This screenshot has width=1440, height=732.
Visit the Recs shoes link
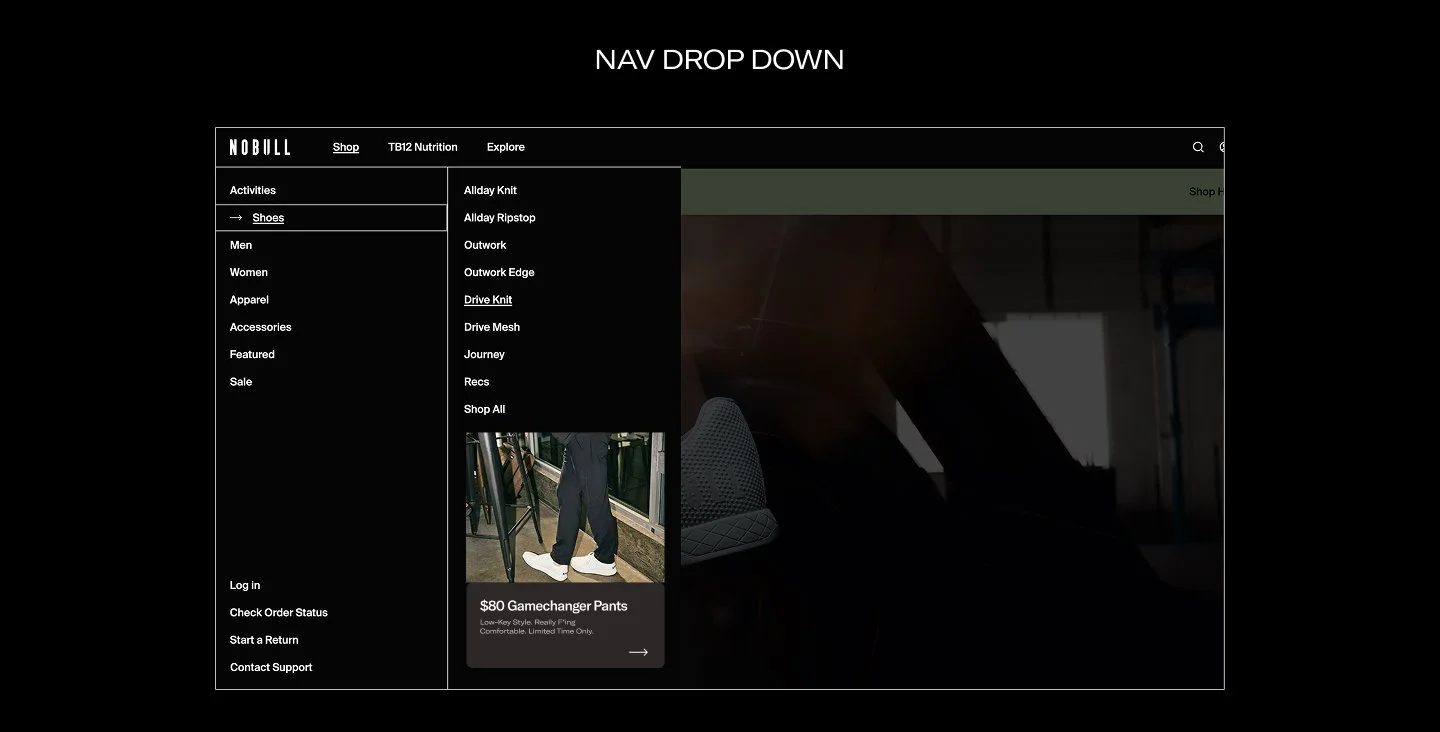[x=477, y=382]
